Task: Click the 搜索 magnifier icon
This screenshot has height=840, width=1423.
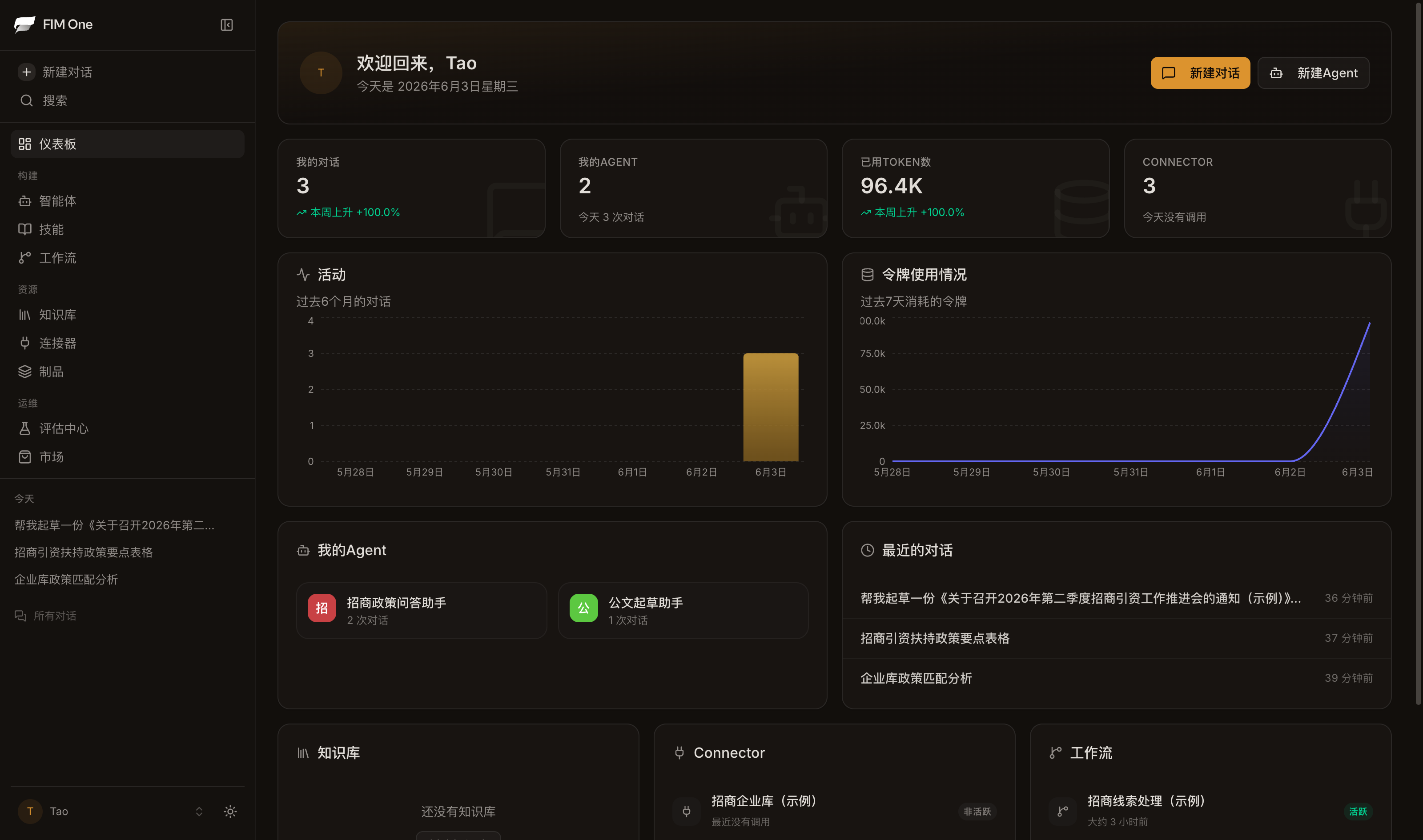Action: [x=26, y=100]
